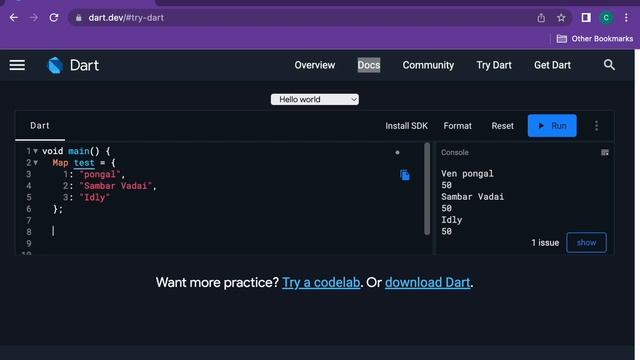Click the address bar URL dart.dev/#try-dart
640x360 pixels.
pos(126,18)
